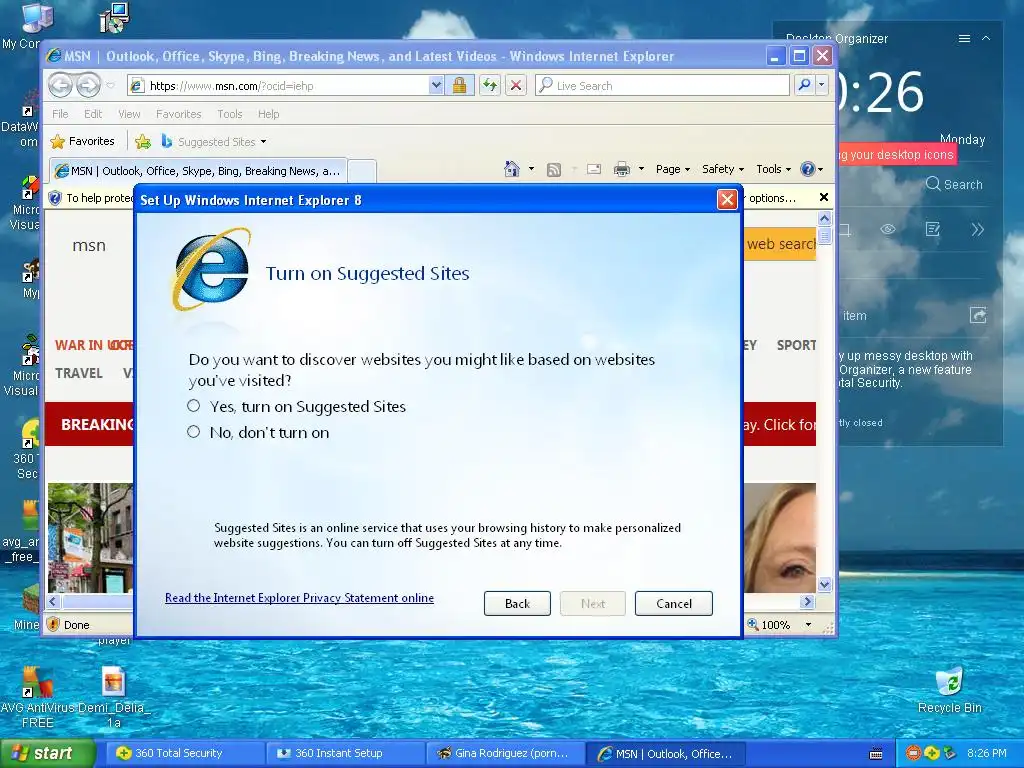Collapse the Desktop Organizer panel

tap(986, 39)
